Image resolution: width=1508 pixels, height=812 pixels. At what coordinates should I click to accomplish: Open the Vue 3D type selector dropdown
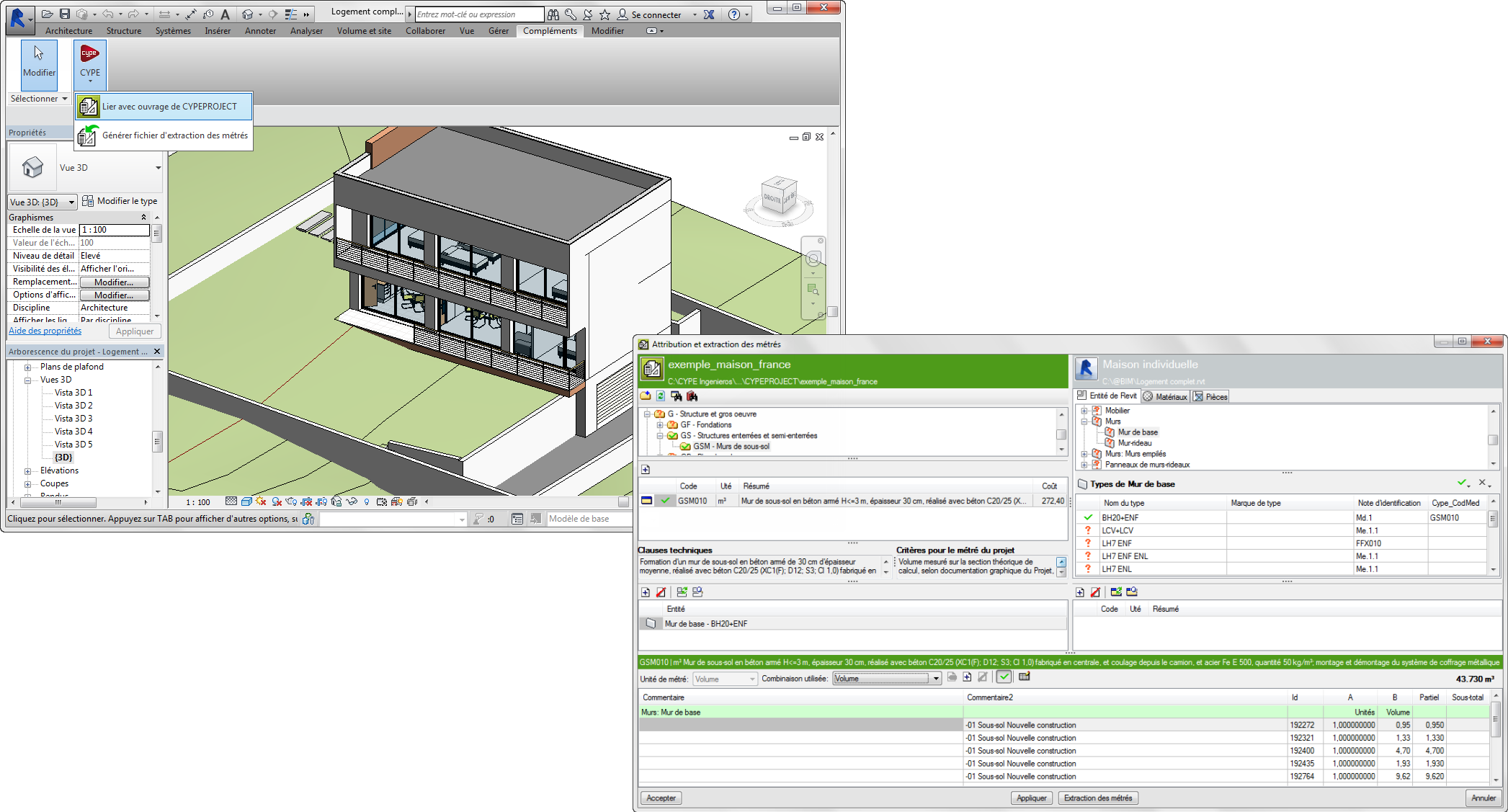coord(158,168)
